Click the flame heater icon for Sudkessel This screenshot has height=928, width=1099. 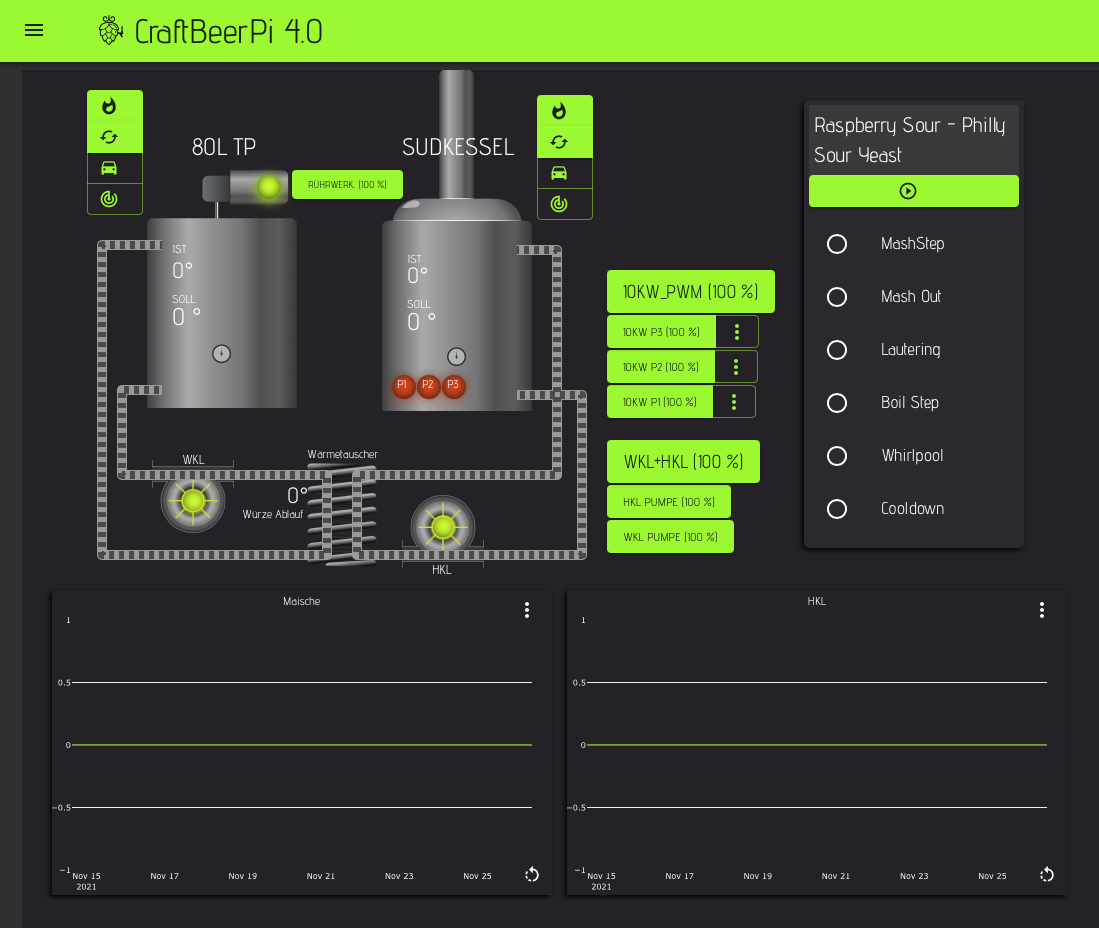(559, 111)
